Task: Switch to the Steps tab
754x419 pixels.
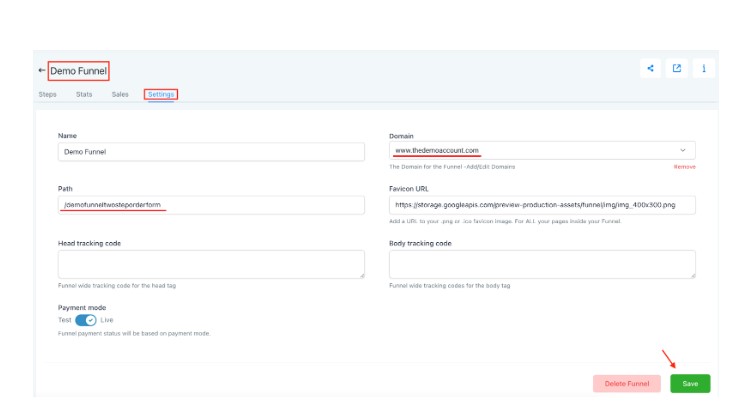Action: point(48,94)
